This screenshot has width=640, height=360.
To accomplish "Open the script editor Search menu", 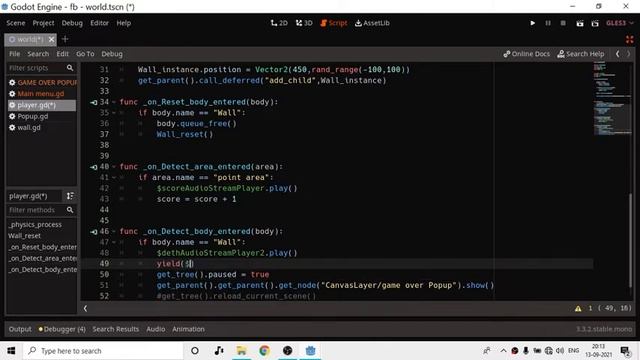I will pos(38,54).
